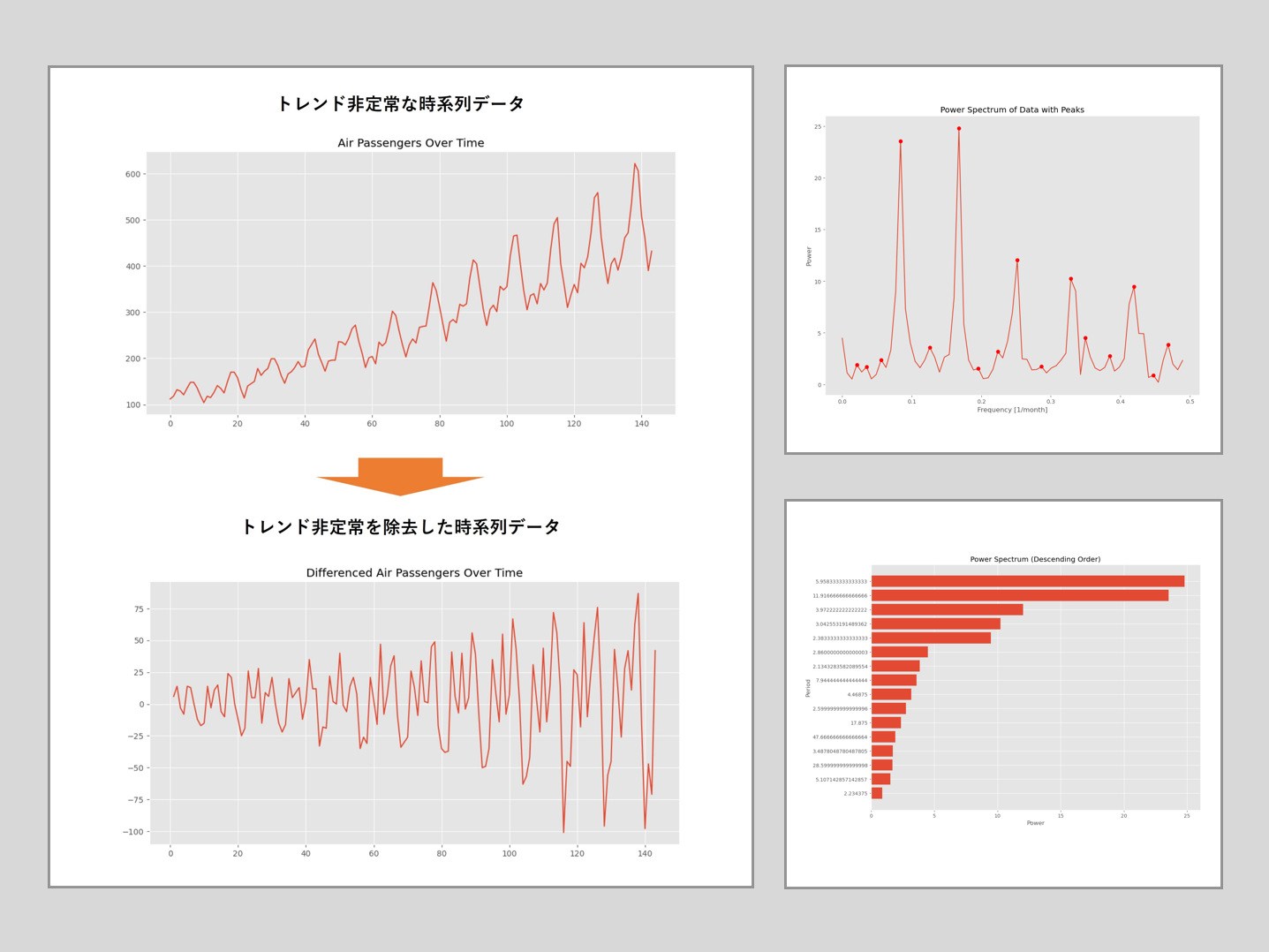The width and height of the screenshot is (1269, 952).
Task: Click the 'トレンド非定常な時系列データ' heading
Action: coord(401,103)
